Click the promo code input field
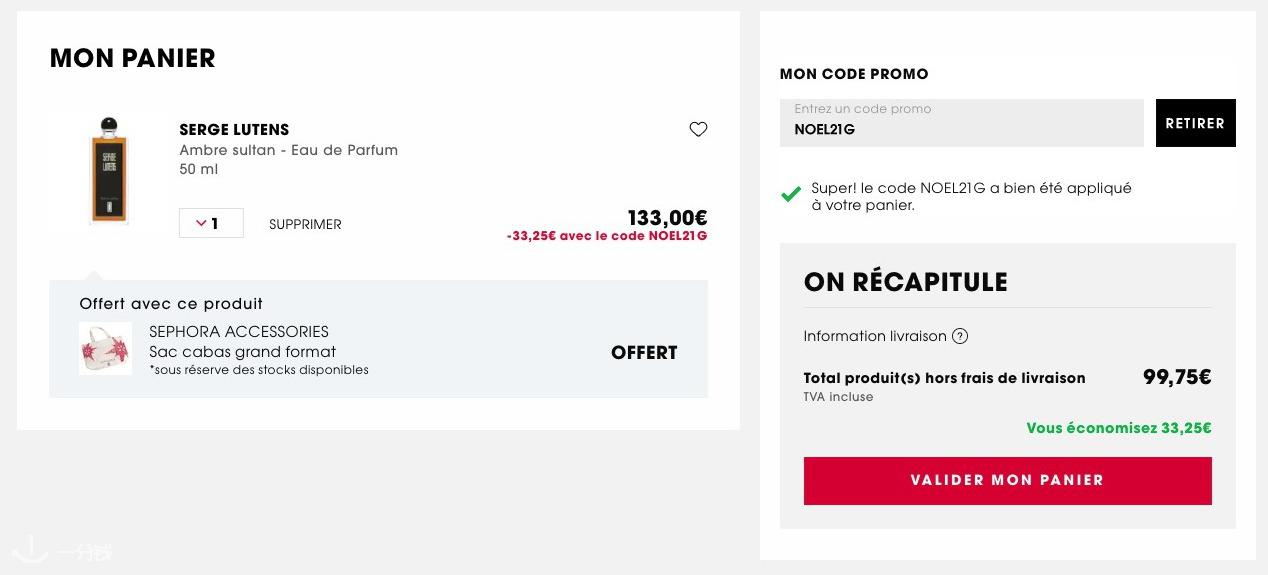The width and height of the screenshot is (1268, 575). coord(961,123)
